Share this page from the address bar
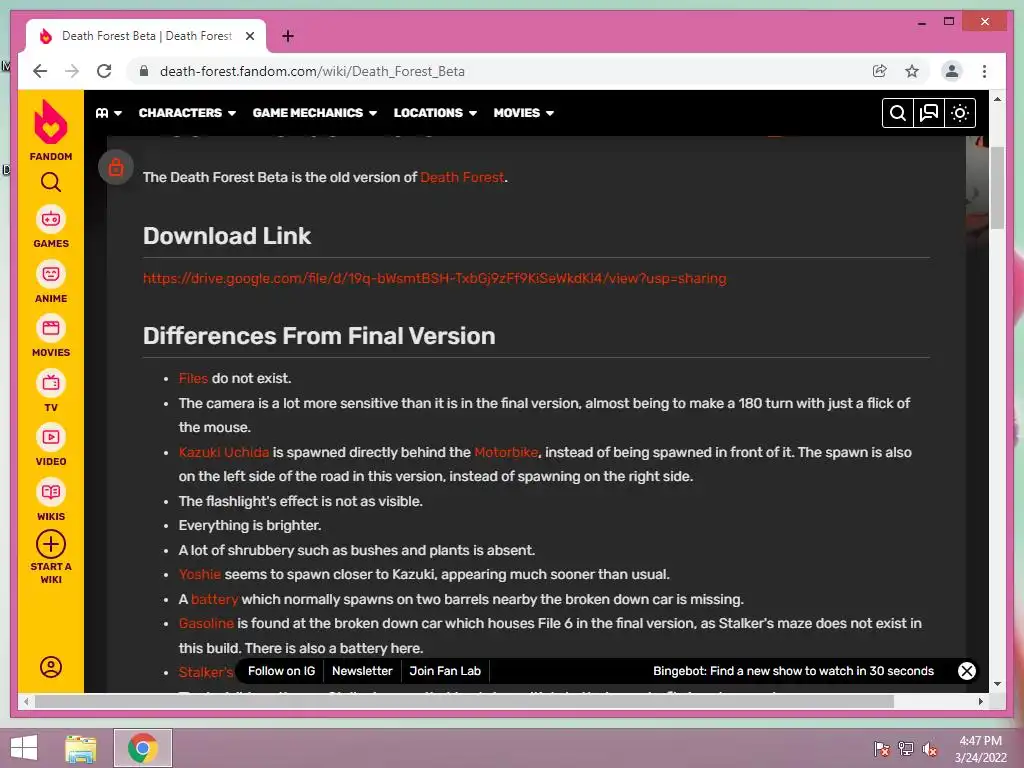This screenshot has height=768, width=1024. [880, 71]
